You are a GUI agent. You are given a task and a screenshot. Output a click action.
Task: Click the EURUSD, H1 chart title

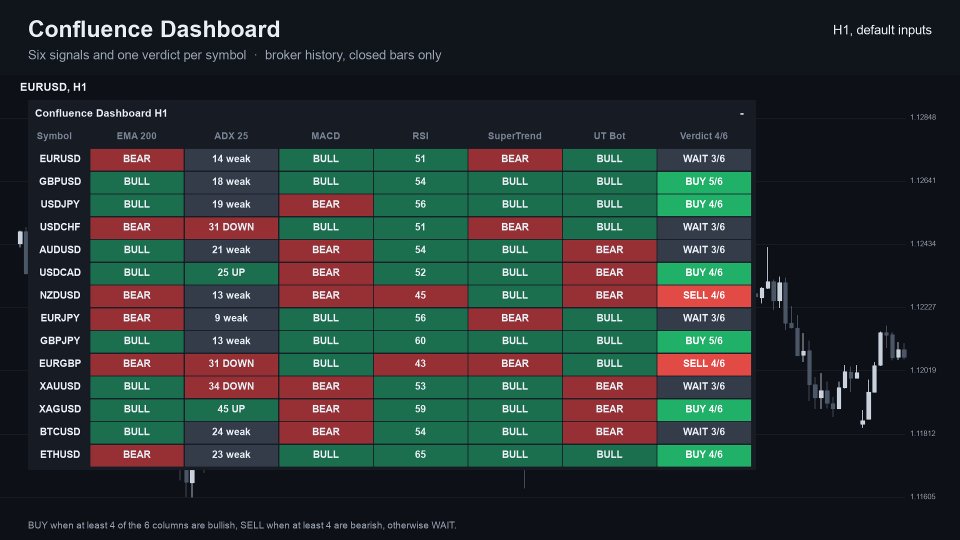click(x=53, y=87)
